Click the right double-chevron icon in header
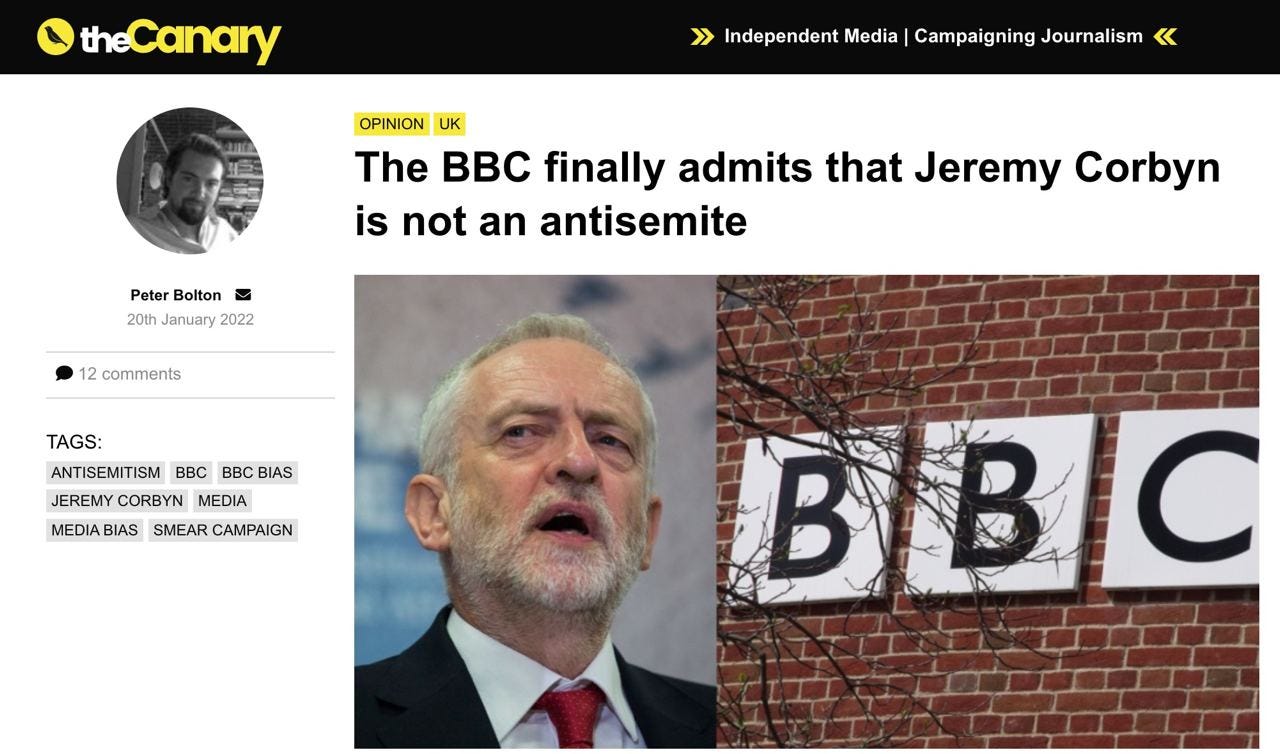 click(x=1165, y=37)
